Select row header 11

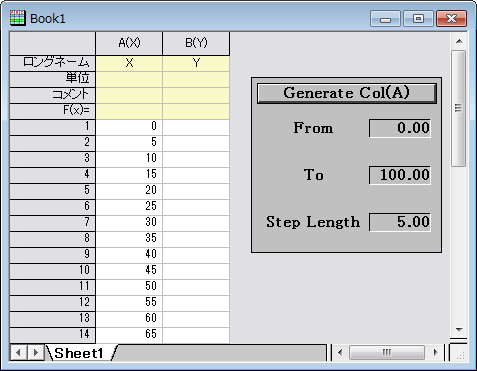coord(53,287)
